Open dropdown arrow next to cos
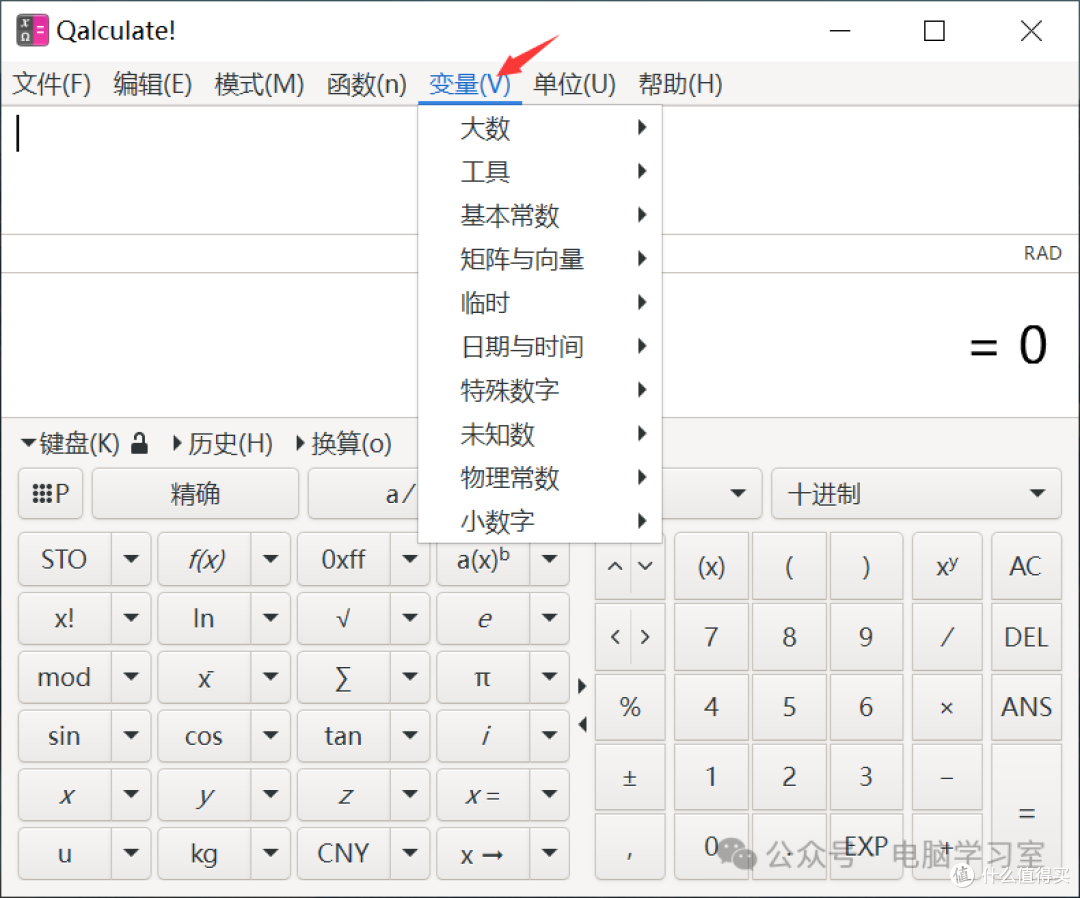The image size is (1080, 898). tap(271, 736)
